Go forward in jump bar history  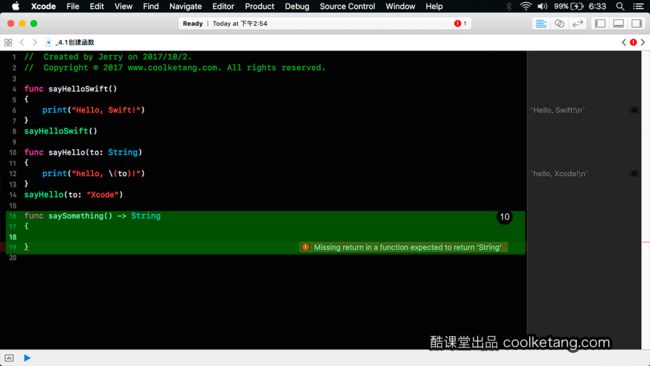point(35,42)
